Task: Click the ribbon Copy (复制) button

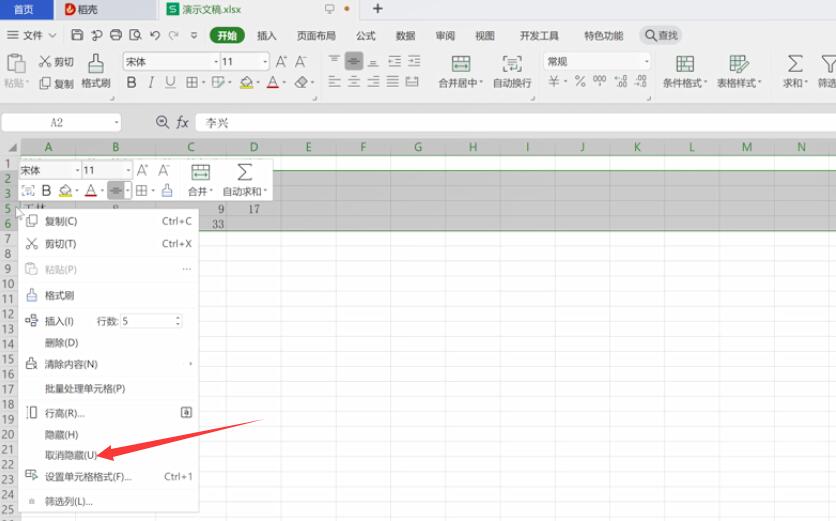Action: click(56, 83)
